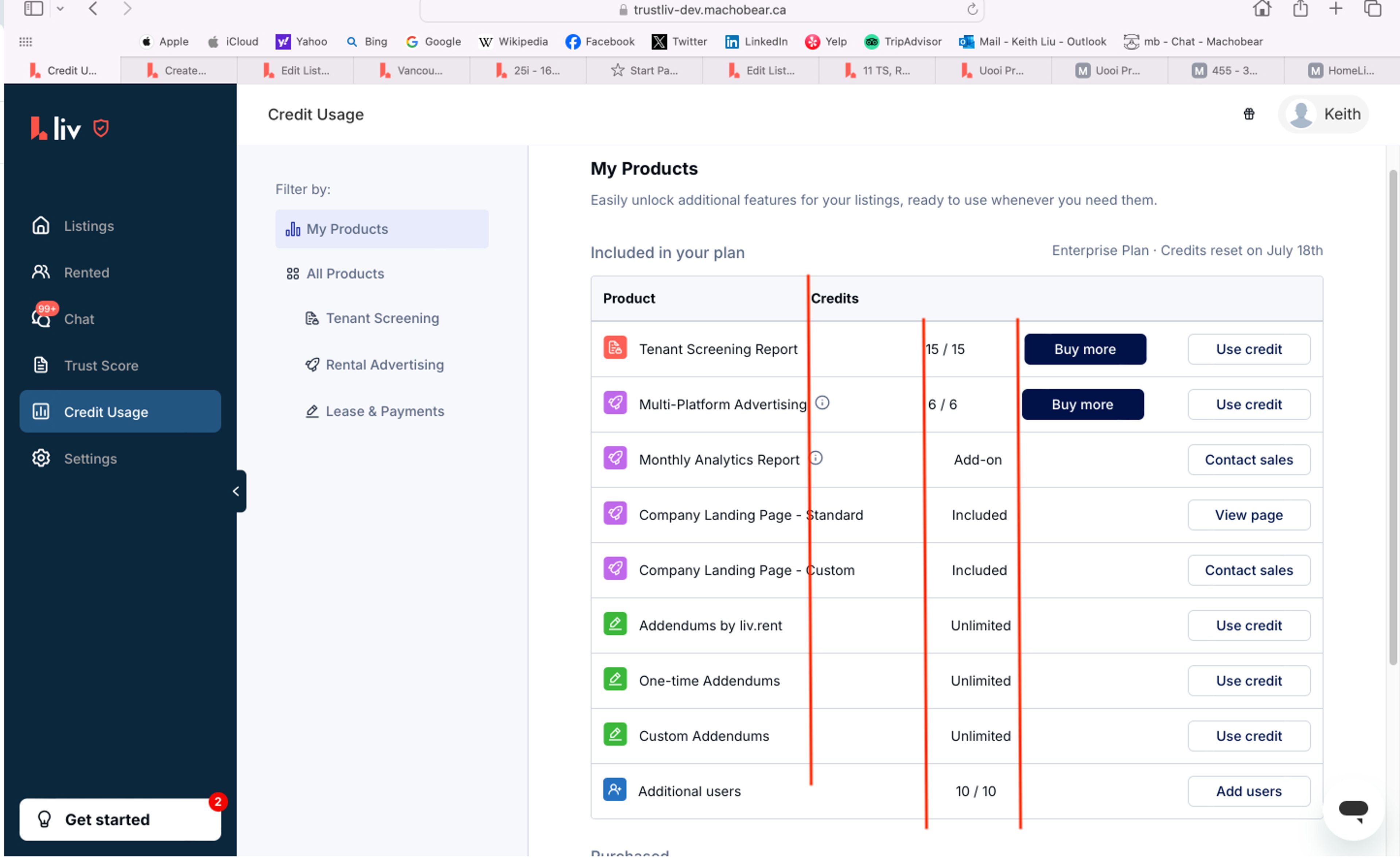
Task: Reload page using Safari refresh icon
Action: click(972, 10)
